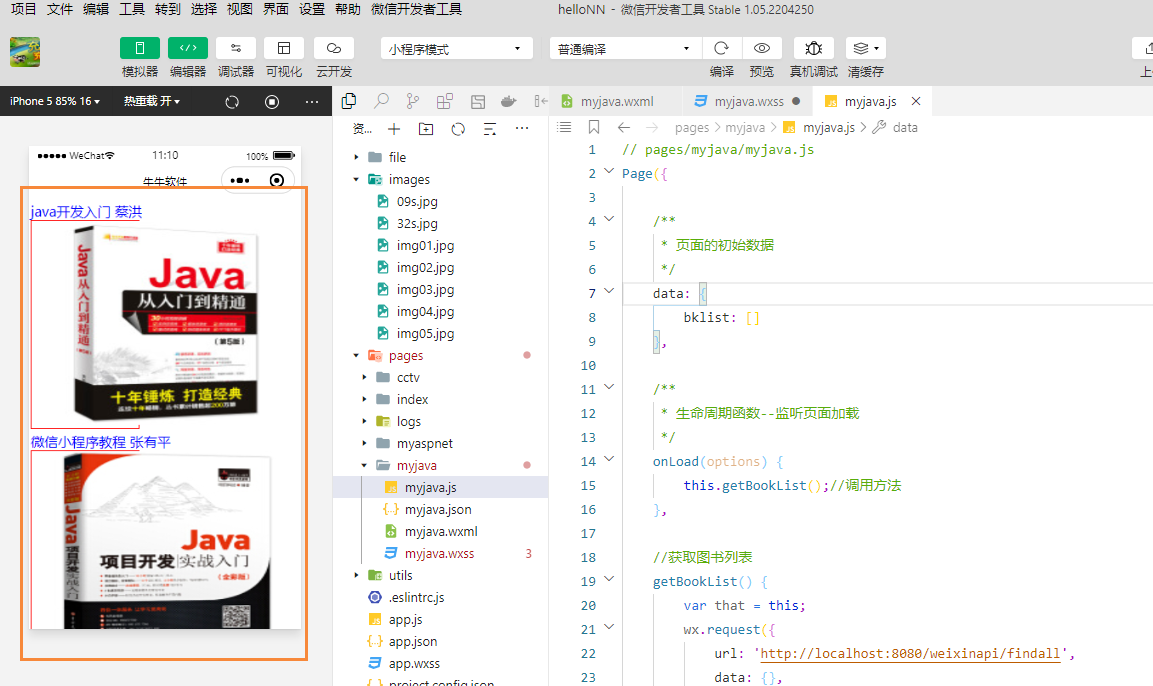1153x686 pixels.
Task: Open the source control branch icon
Action: (x=413, y=101)
